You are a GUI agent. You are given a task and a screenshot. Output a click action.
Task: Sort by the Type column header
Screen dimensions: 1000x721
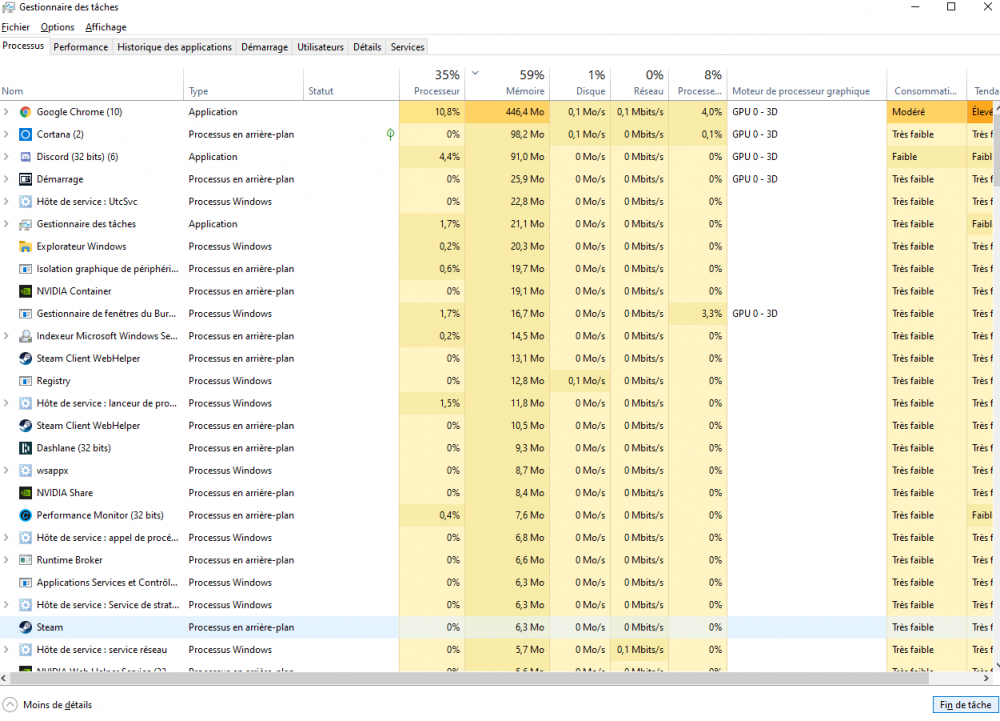click(x=244, y=83)
